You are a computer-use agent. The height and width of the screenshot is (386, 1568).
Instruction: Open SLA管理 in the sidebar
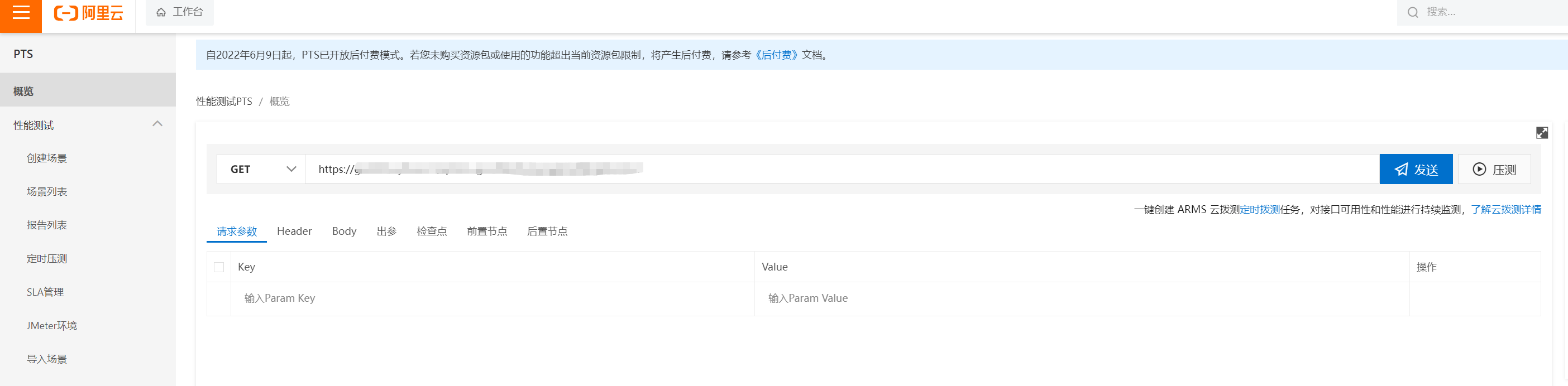[x=45, y=292]
